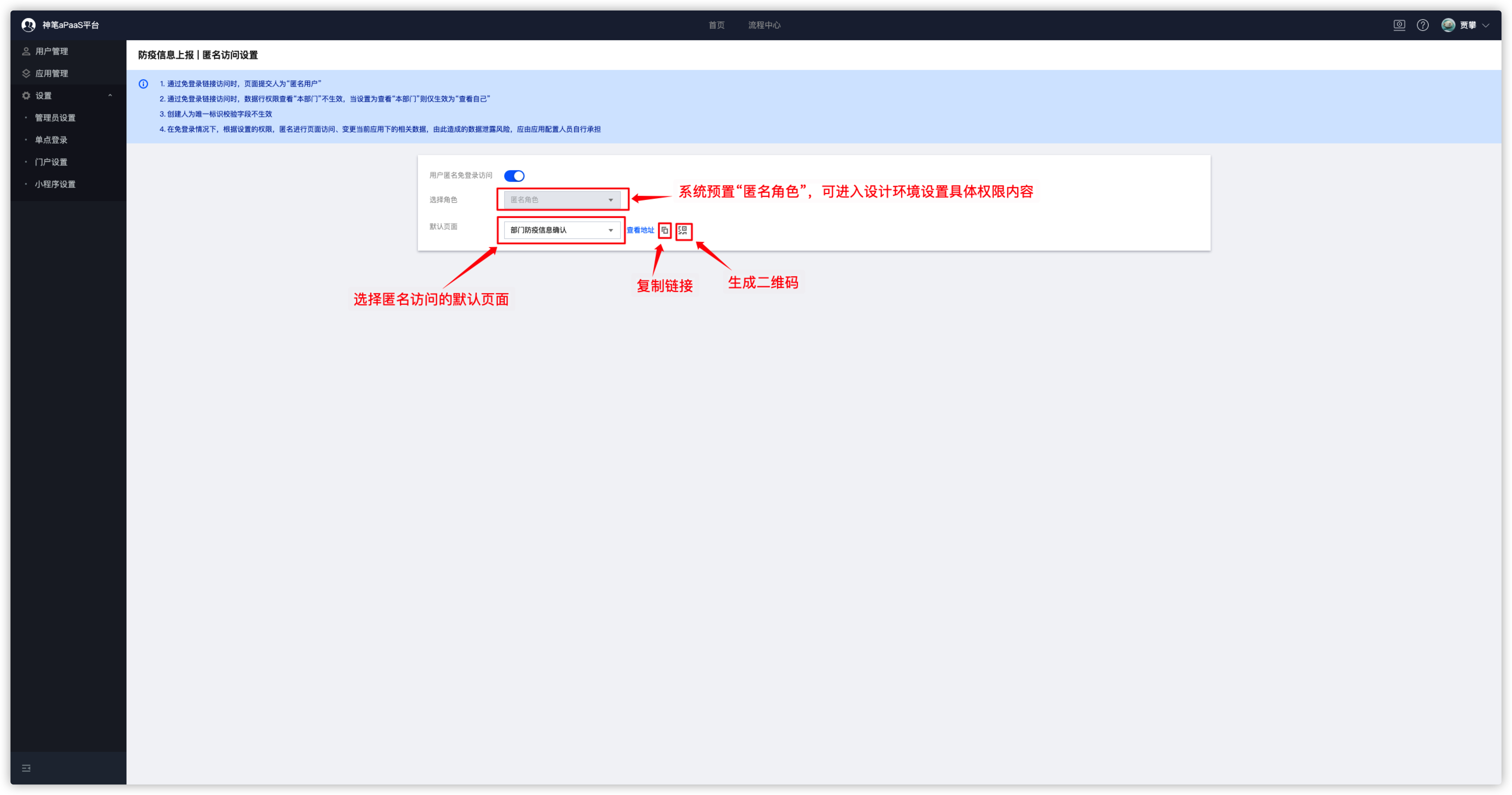The height and width of the screenshot is (795, 1512).
Task: Collapse the 设置 sidebar group
Action: (68, 96)
